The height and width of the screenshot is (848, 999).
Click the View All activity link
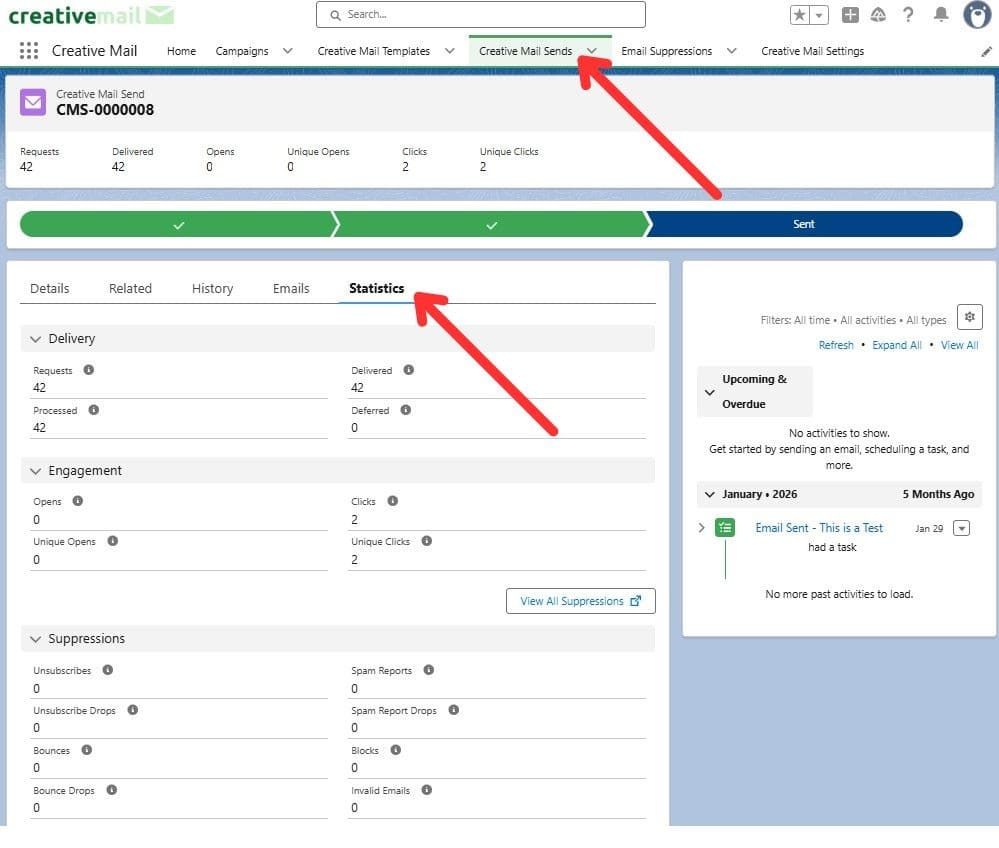pyautogui.click(x=959, y=345)
